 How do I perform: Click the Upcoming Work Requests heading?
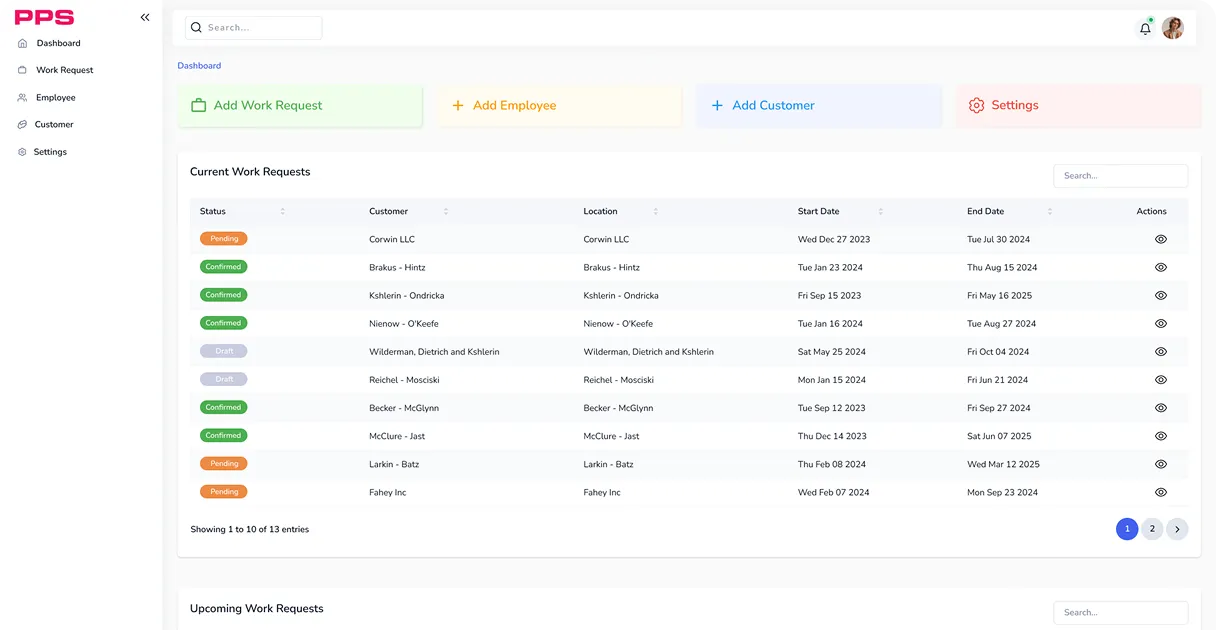[x=257, y=608]
